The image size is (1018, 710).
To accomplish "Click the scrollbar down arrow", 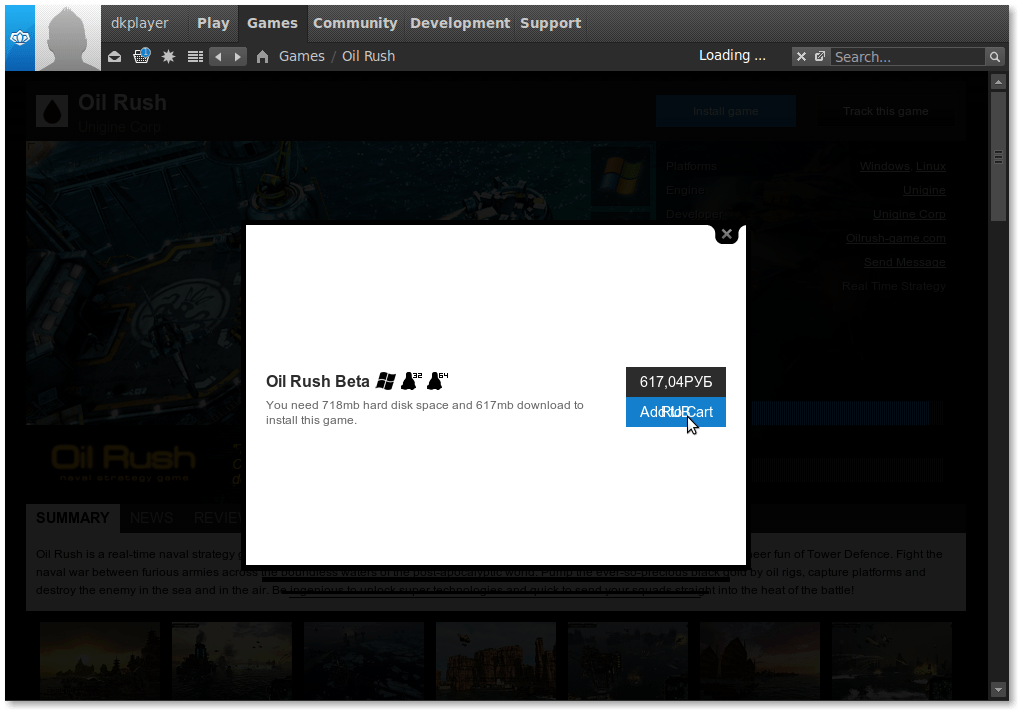I will coord(998,689).
